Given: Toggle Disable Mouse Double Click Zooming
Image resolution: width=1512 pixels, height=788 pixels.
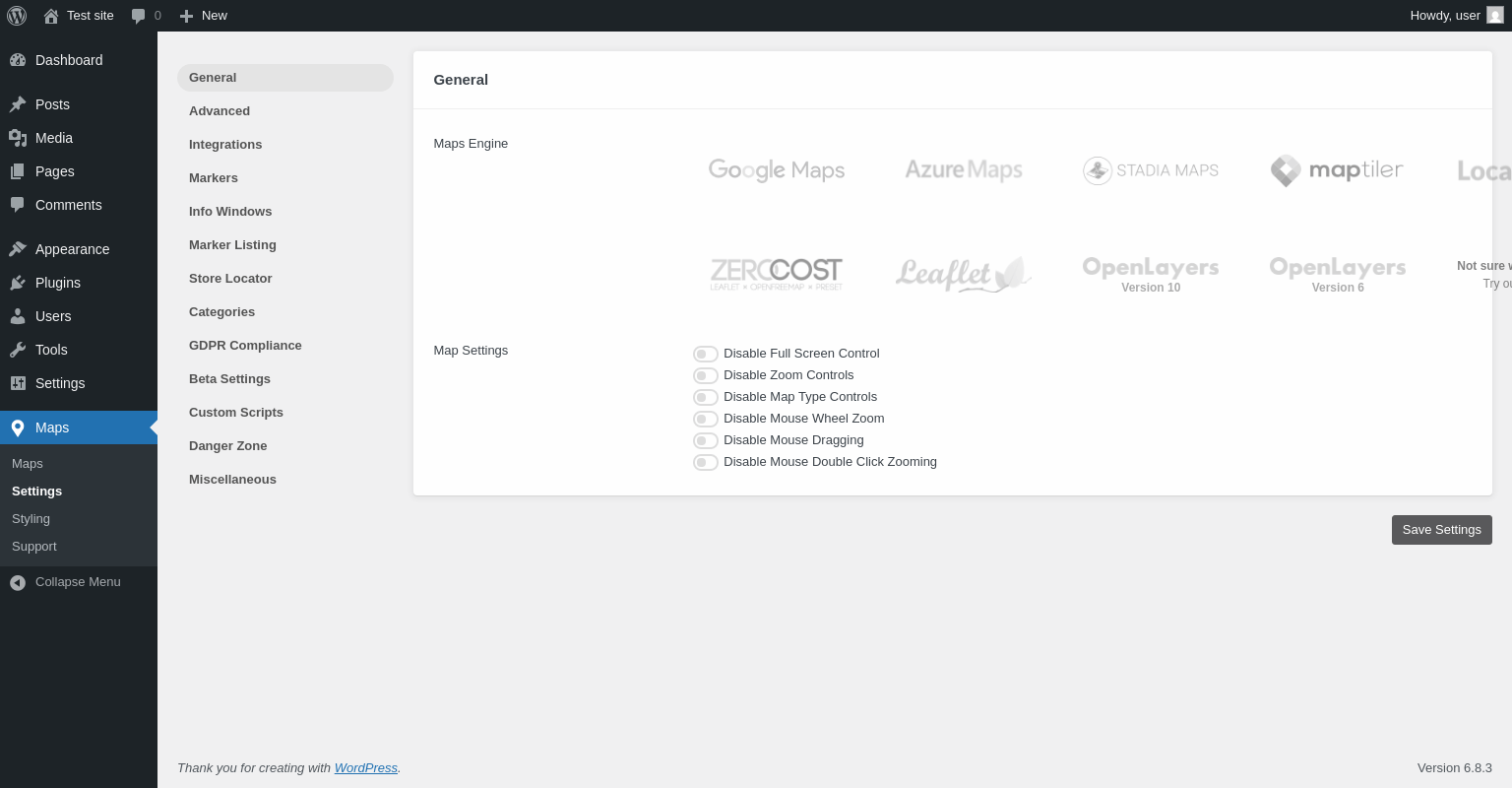Looking at the screenshot, I should coord(706,462).
